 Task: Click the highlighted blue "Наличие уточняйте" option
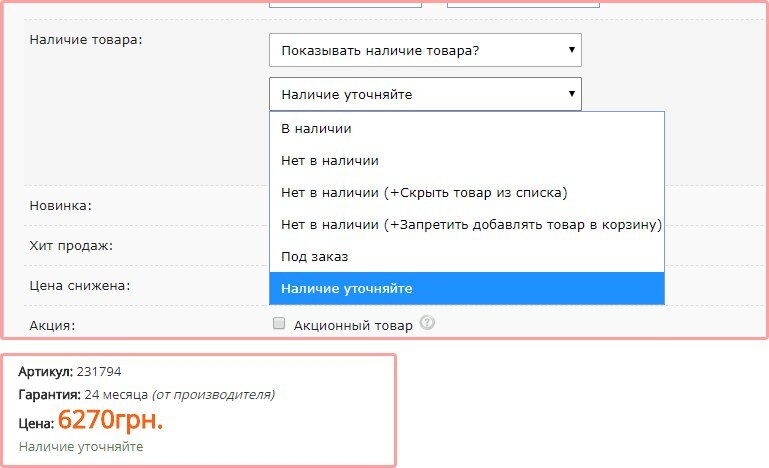[346, 288]
